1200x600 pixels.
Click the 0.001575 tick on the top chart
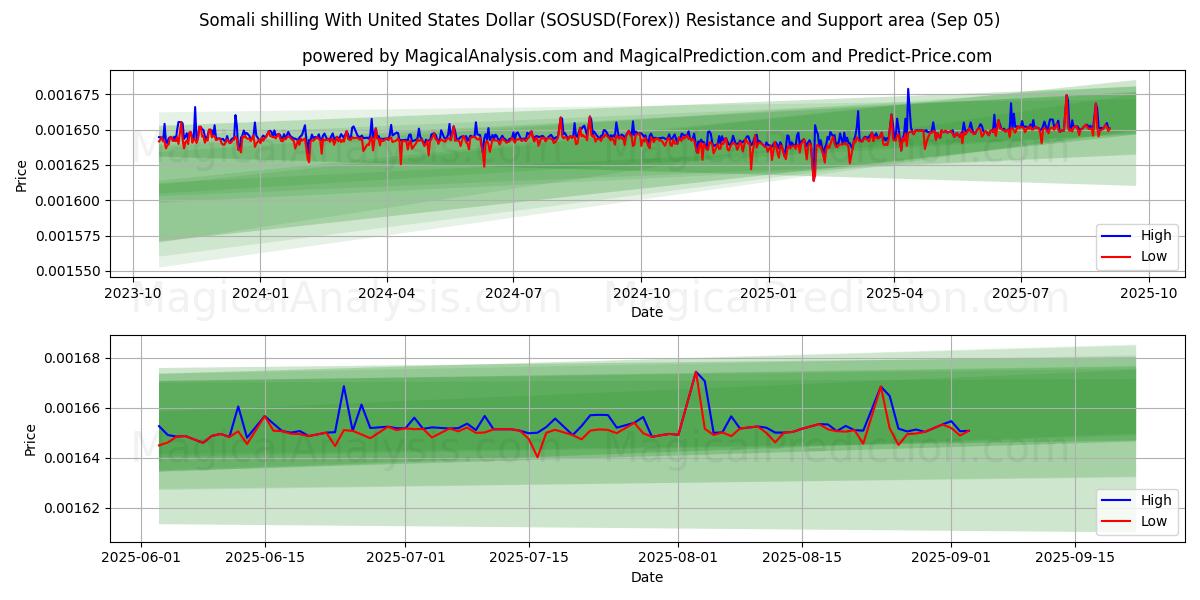pos(67,236)
